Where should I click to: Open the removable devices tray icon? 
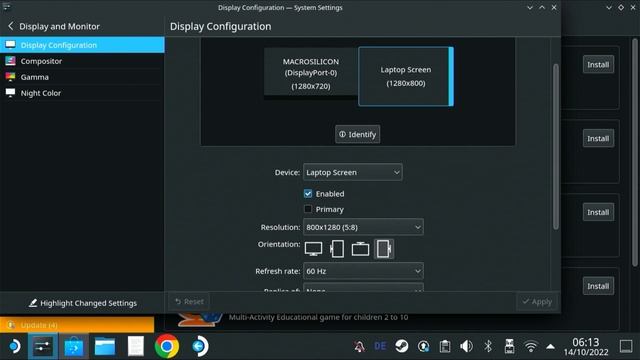click(x=509, y=347)
